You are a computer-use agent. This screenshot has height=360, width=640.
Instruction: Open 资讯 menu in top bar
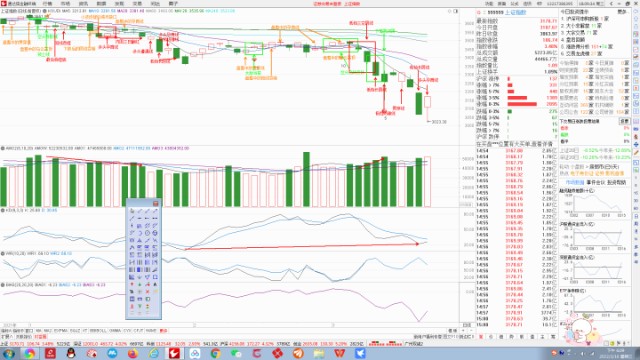[83, 3]
